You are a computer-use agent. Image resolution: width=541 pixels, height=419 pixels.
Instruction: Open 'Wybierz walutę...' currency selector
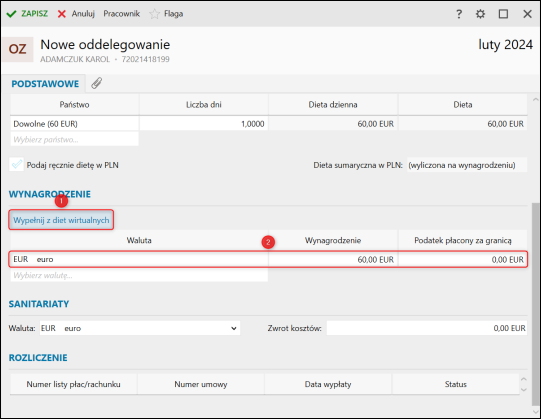(139, 275)
